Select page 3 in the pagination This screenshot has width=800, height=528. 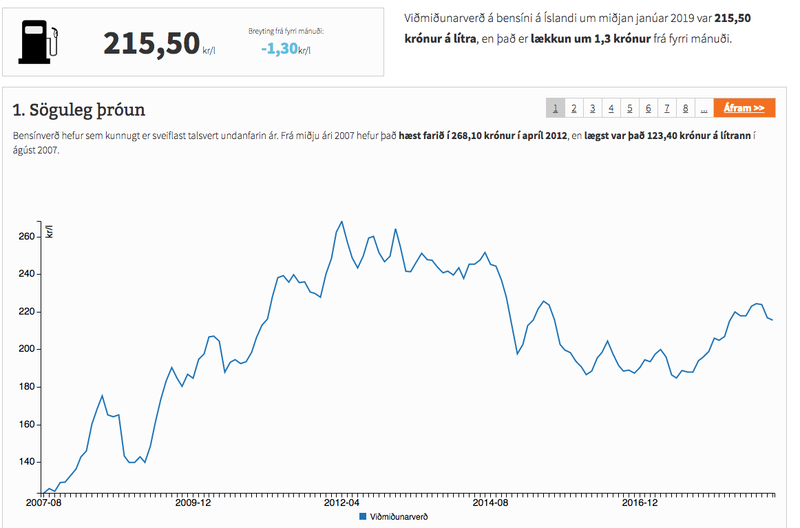tap(593, 108)
